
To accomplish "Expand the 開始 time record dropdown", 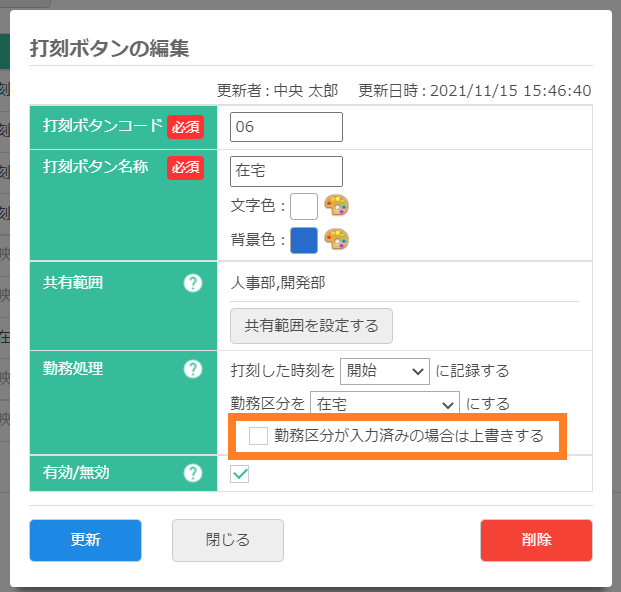I will 385,371.
